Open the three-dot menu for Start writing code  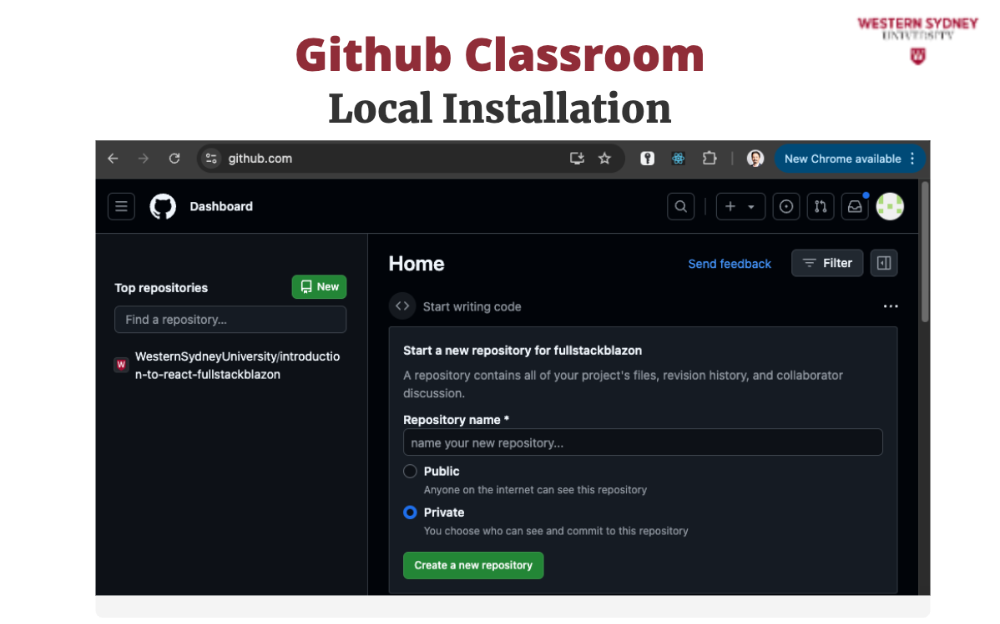(x=890, y=307)
